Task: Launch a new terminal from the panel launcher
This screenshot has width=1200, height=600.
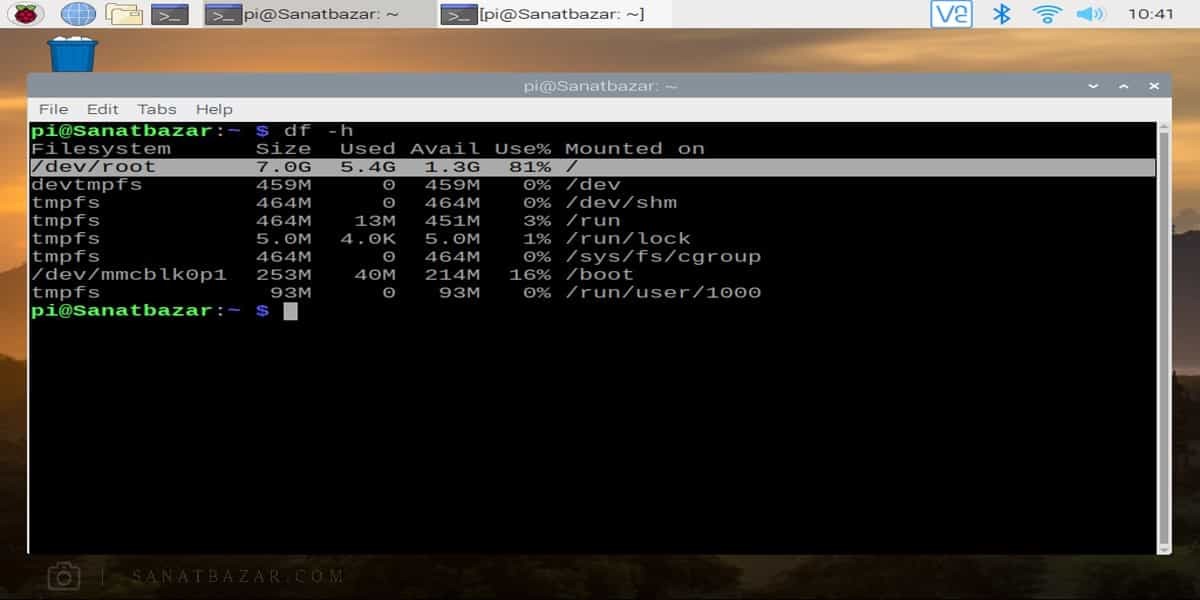Action: [169, 14]
